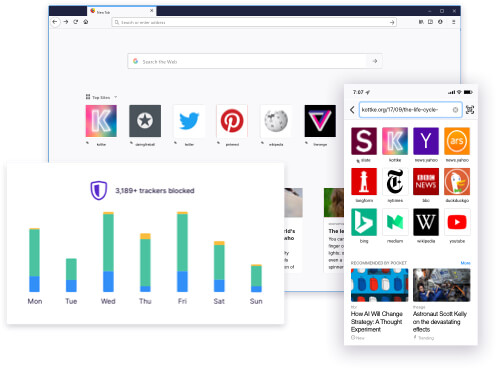
Task: Click the browser back arrow button
Action: (x=55, y=22)
